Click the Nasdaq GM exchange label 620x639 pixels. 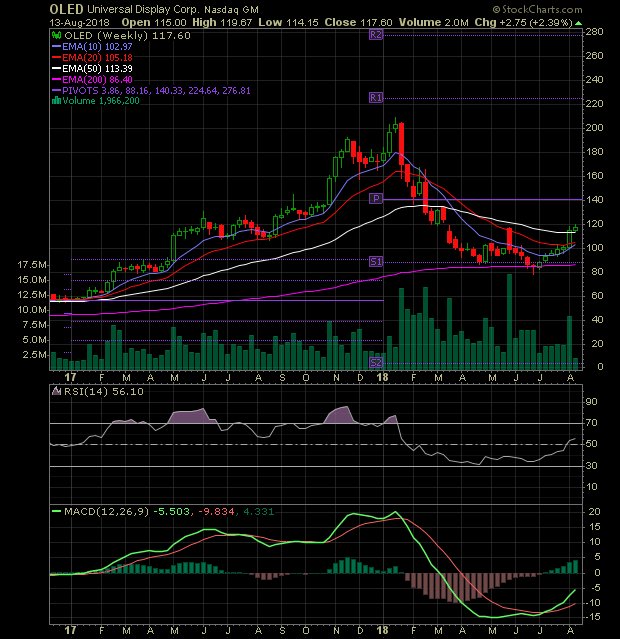(x=232, y=9)
